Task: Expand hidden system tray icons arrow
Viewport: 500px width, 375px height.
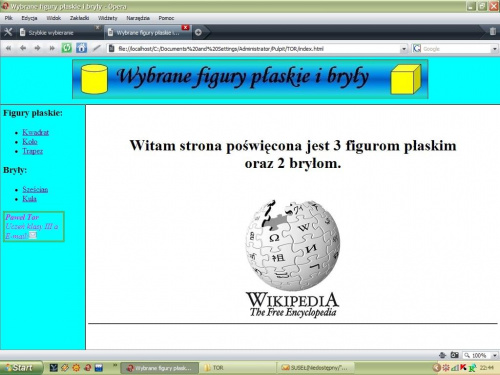Action: pyautogui.click(x=436, y=368)
